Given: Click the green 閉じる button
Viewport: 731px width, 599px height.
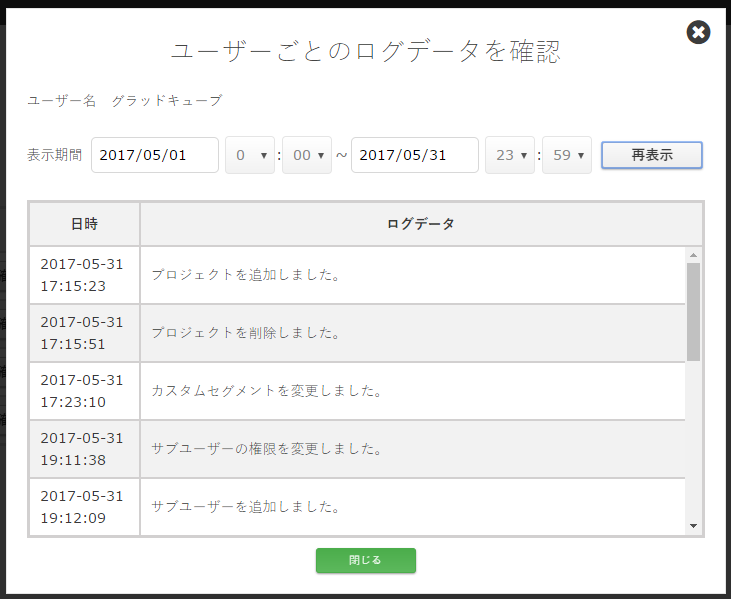Looking at the screenshot, I should (x=366, y=560).
